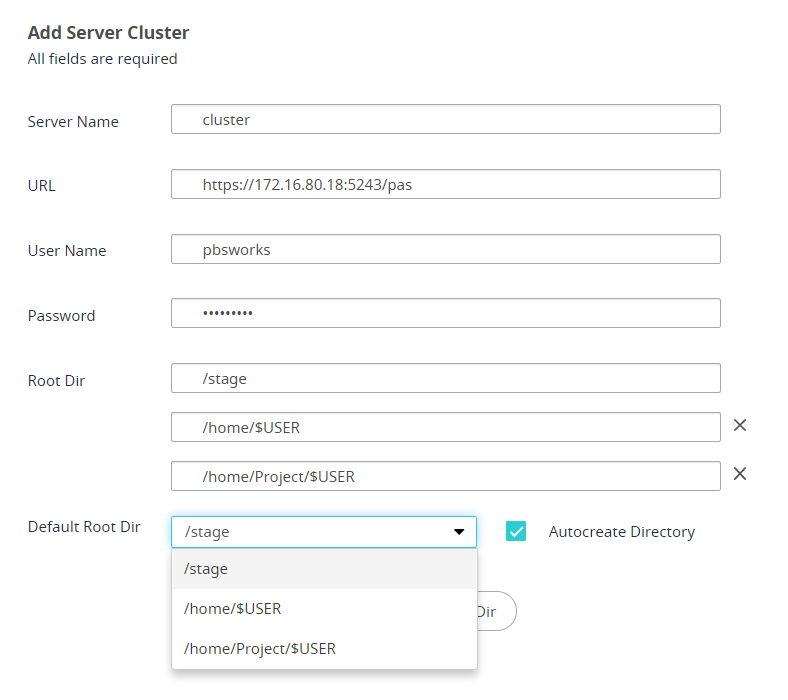Click the partially hidden Add Root Dir button
The height and width of the screenshot is (700, 788).
[496, 611]
